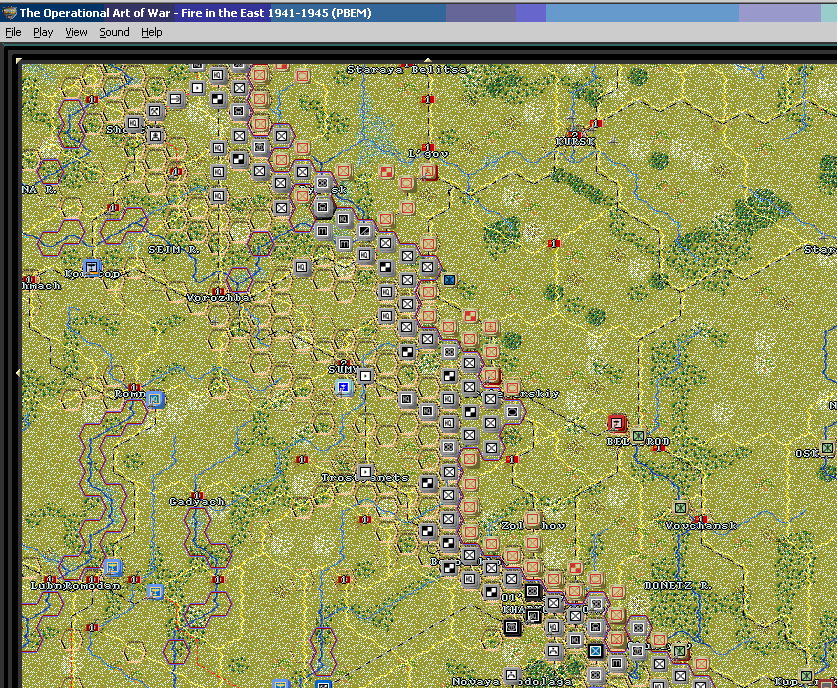
Task: Select the cyan-highlighted unit south of Kharkov
Action: (595, 651)
